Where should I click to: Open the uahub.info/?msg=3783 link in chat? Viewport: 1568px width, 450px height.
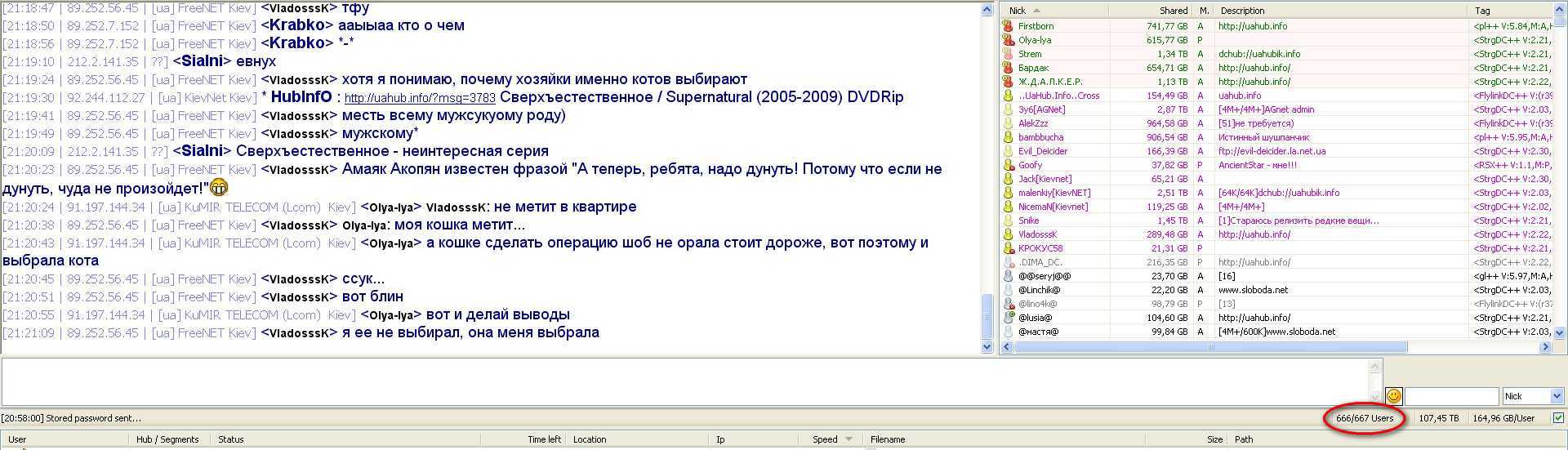click(x=420, y=98)
